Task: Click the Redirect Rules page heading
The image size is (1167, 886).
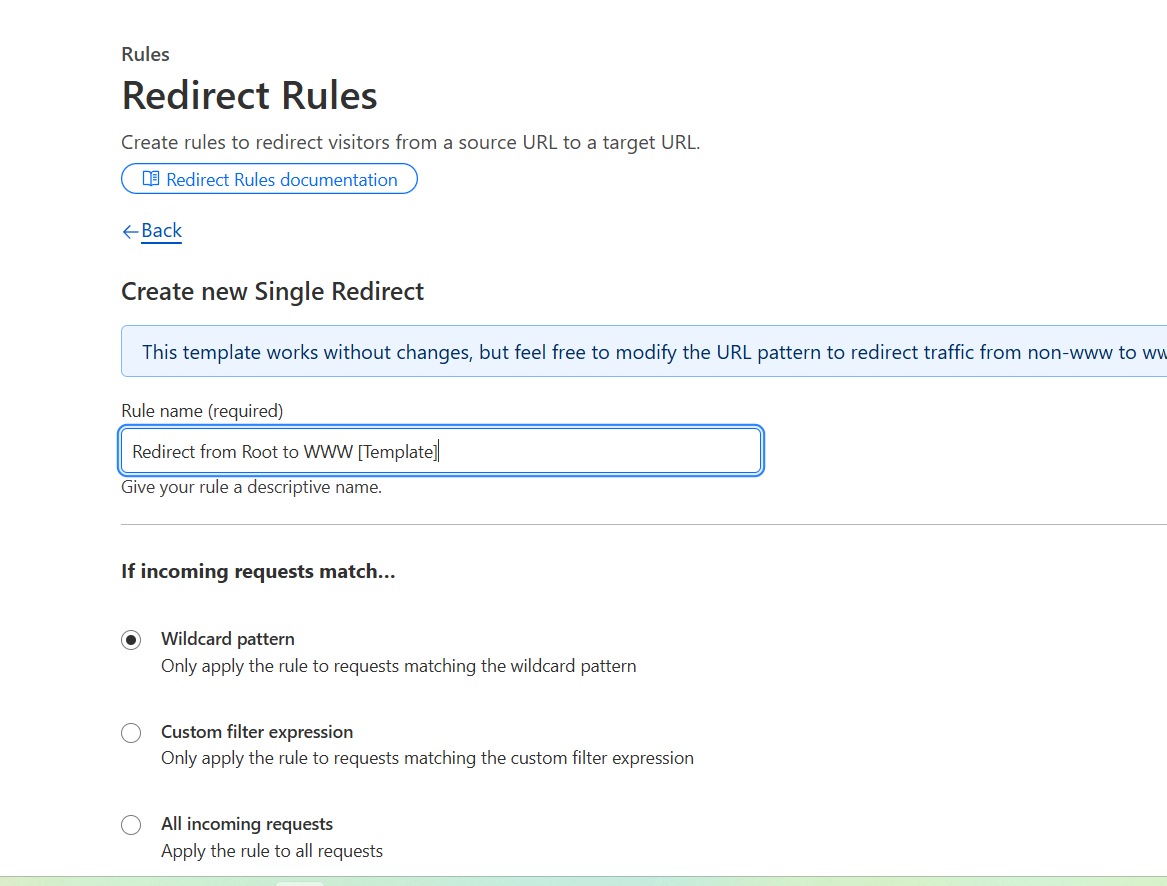Action: [x=249, y=95]
